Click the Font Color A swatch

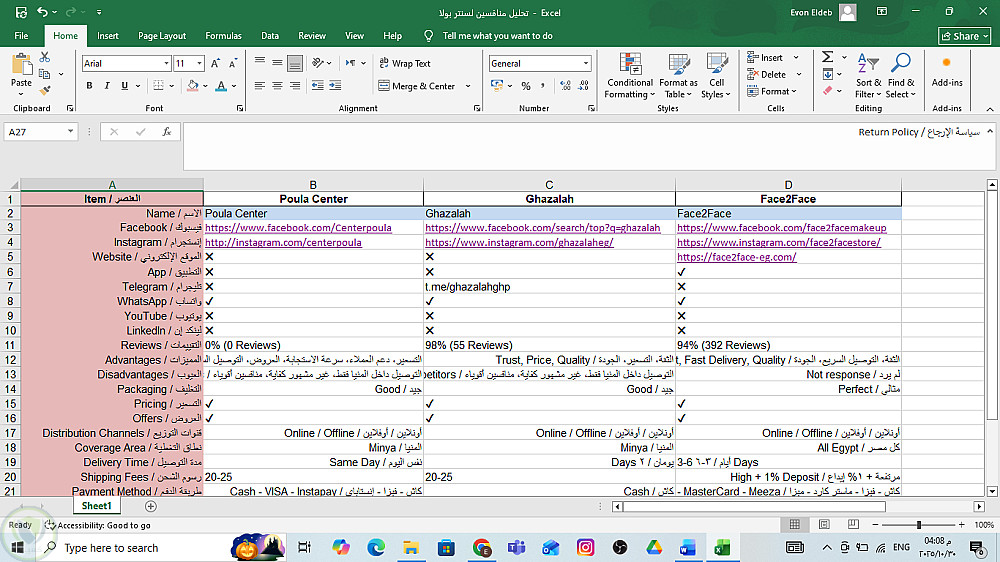point(221,85)
